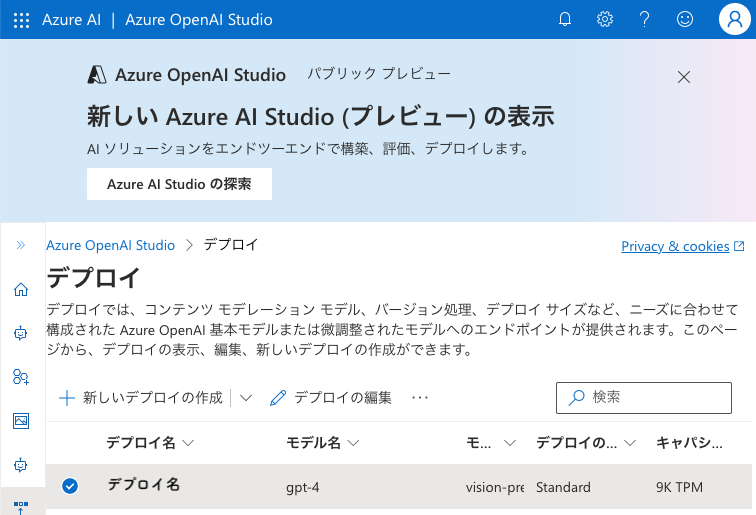This screenshot has width=756, height=515.
Task: Open the Privacy & cookies link
Action: coord(682,246)
